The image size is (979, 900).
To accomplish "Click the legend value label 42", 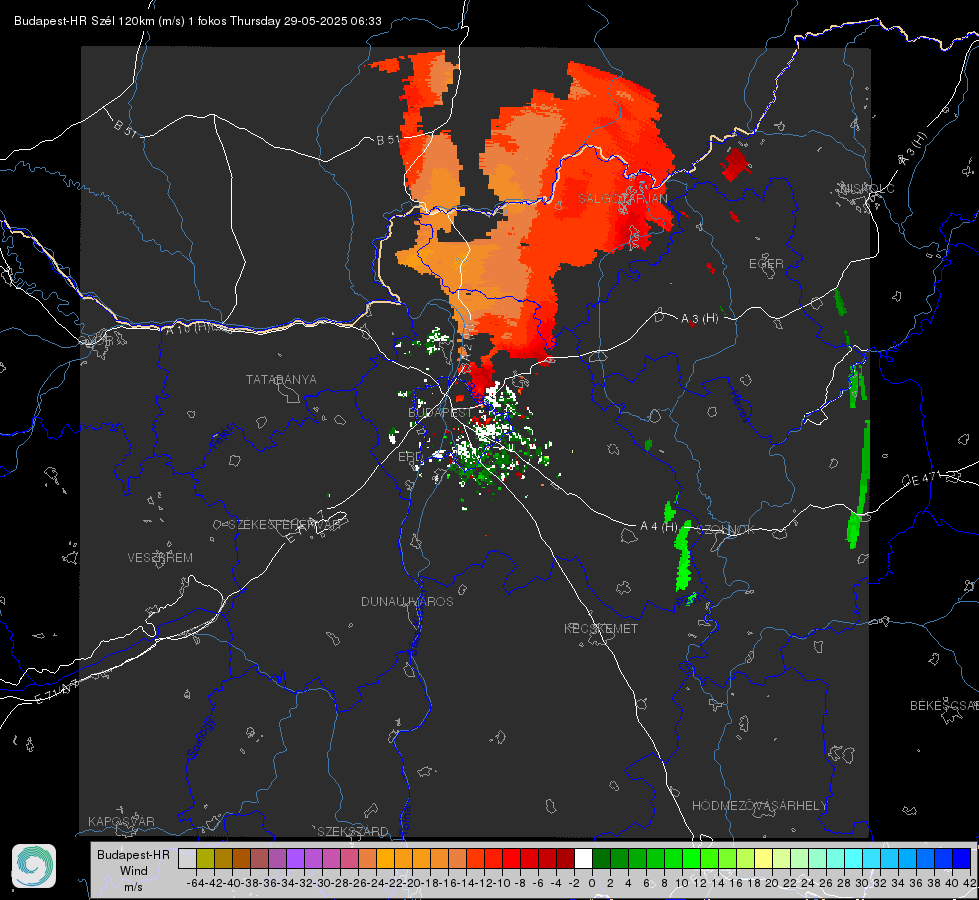I will [969, 883].
